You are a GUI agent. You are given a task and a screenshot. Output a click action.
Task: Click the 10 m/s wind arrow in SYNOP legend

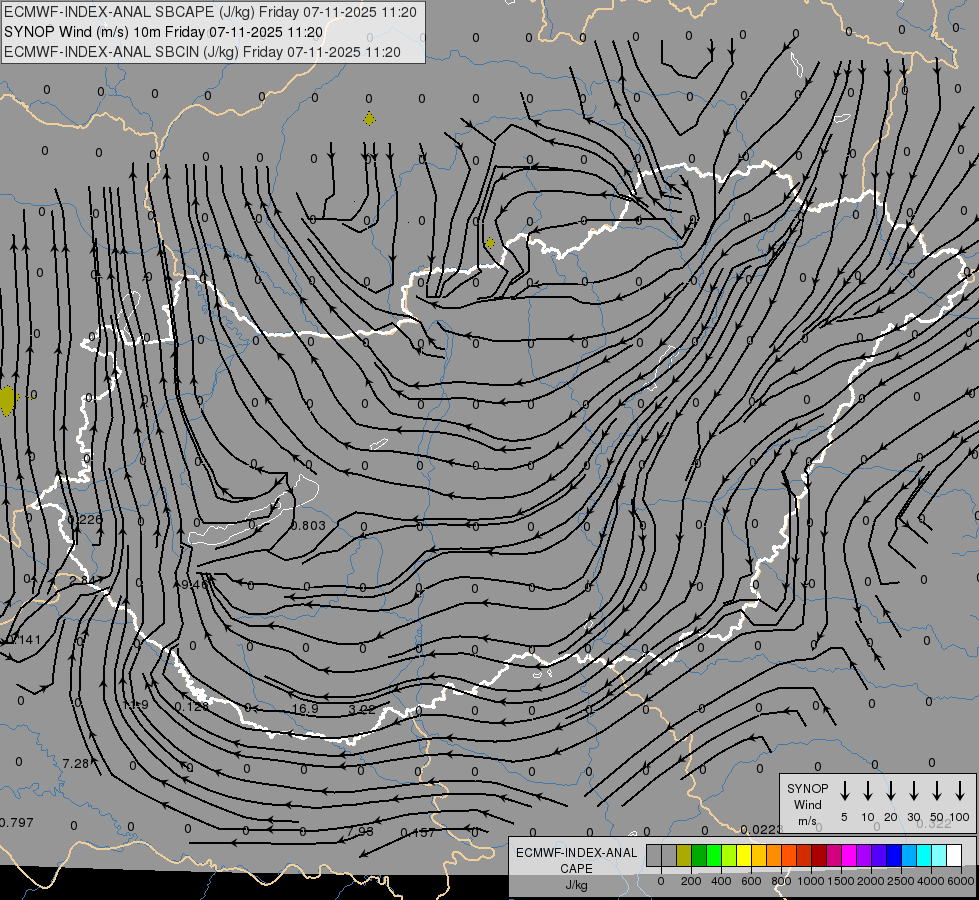coord(867,791)
